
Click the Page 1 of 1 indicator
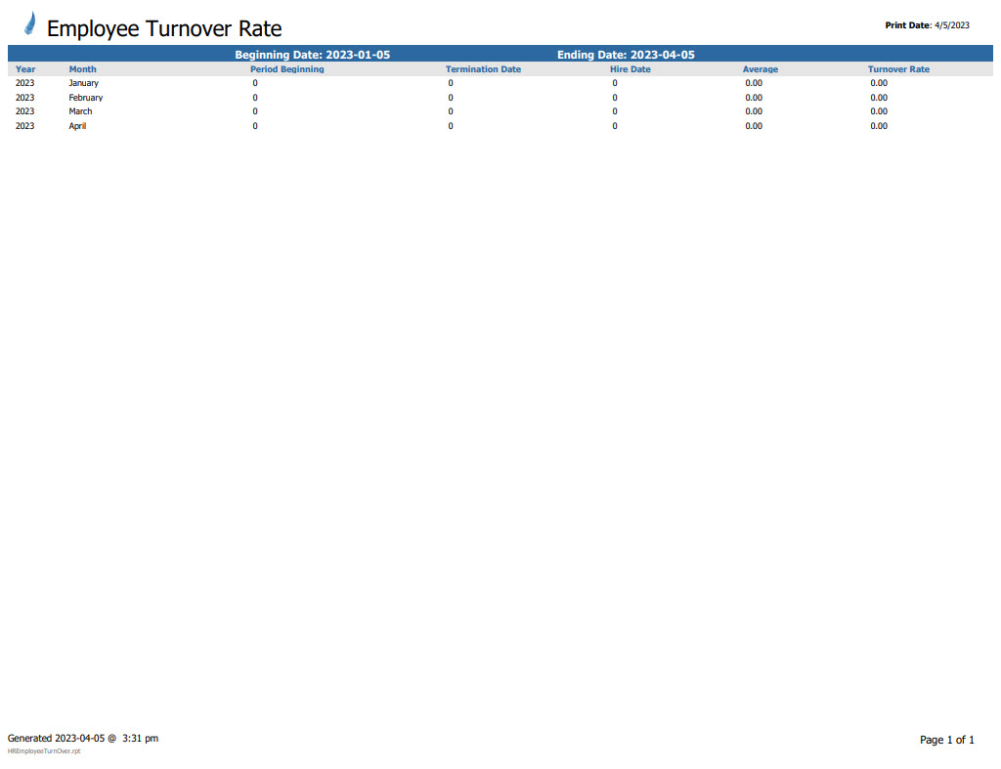[x=946, y=740]
